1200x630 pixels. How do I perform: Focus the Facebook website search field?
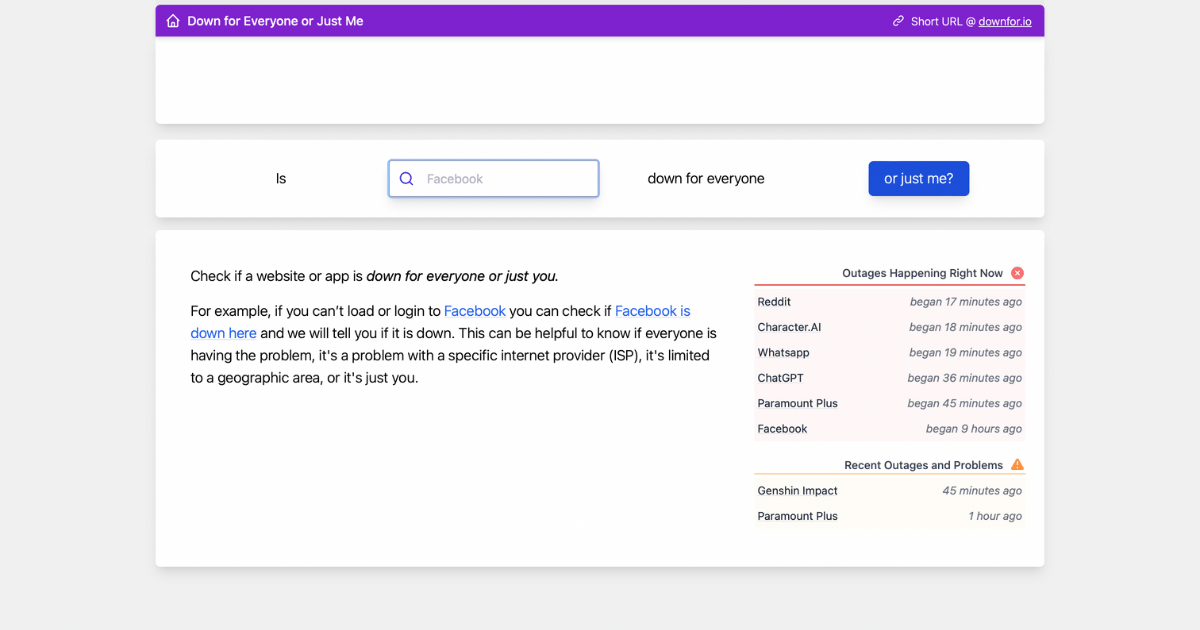point(494,179)
